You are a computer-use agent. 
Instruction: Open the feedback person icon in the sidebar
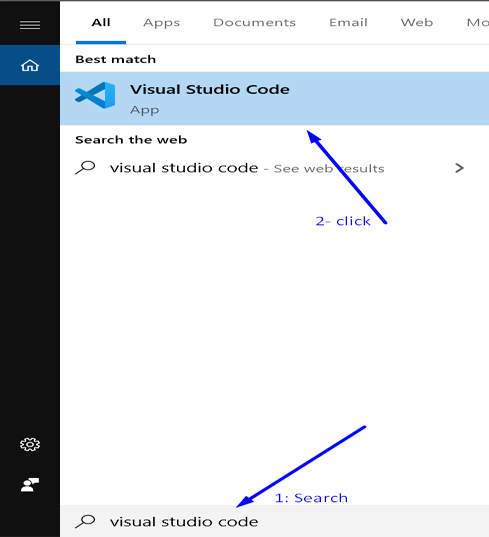[30, 485]
